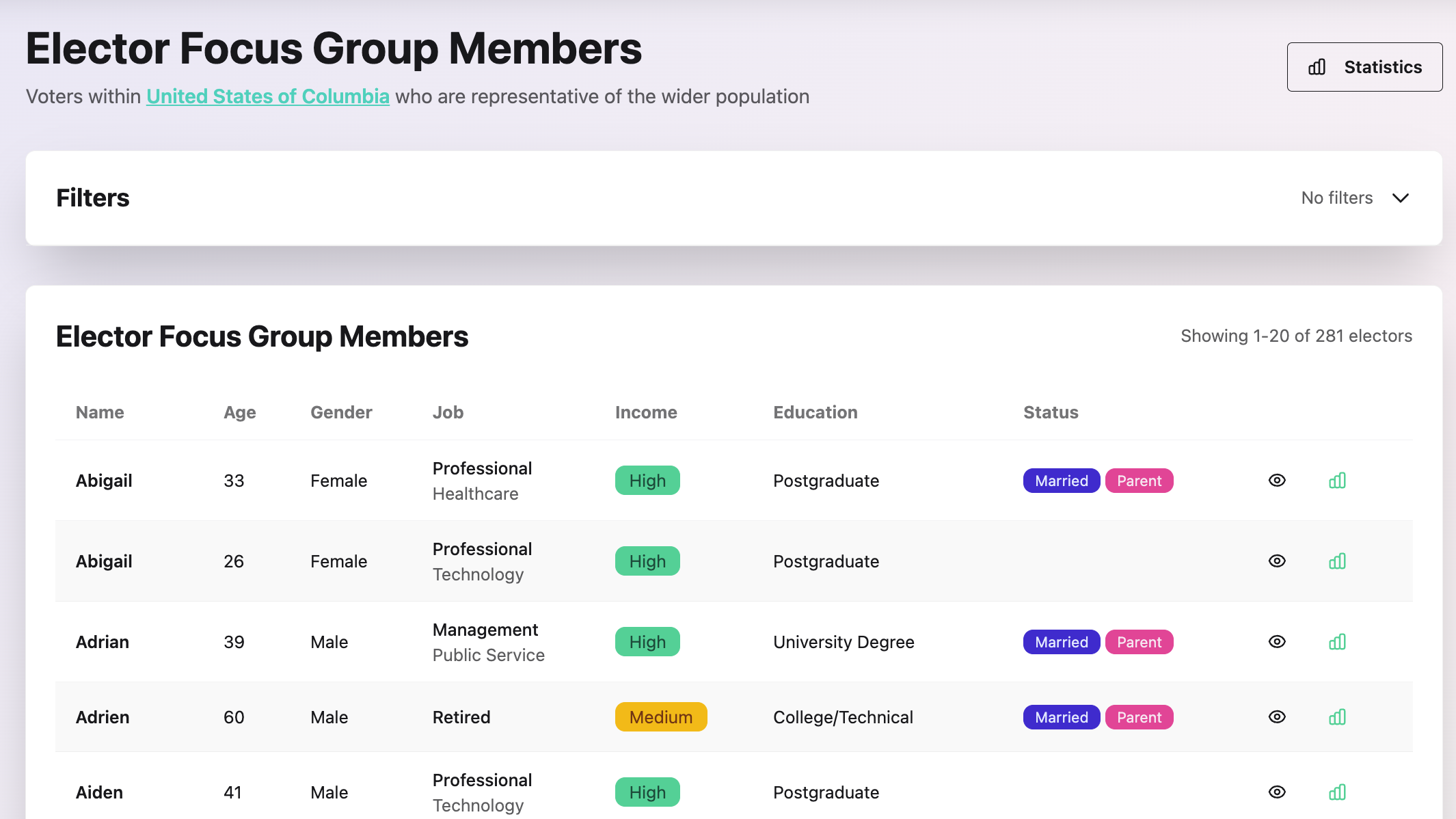Click eye icon in Aiden's row

(1277, 792)
